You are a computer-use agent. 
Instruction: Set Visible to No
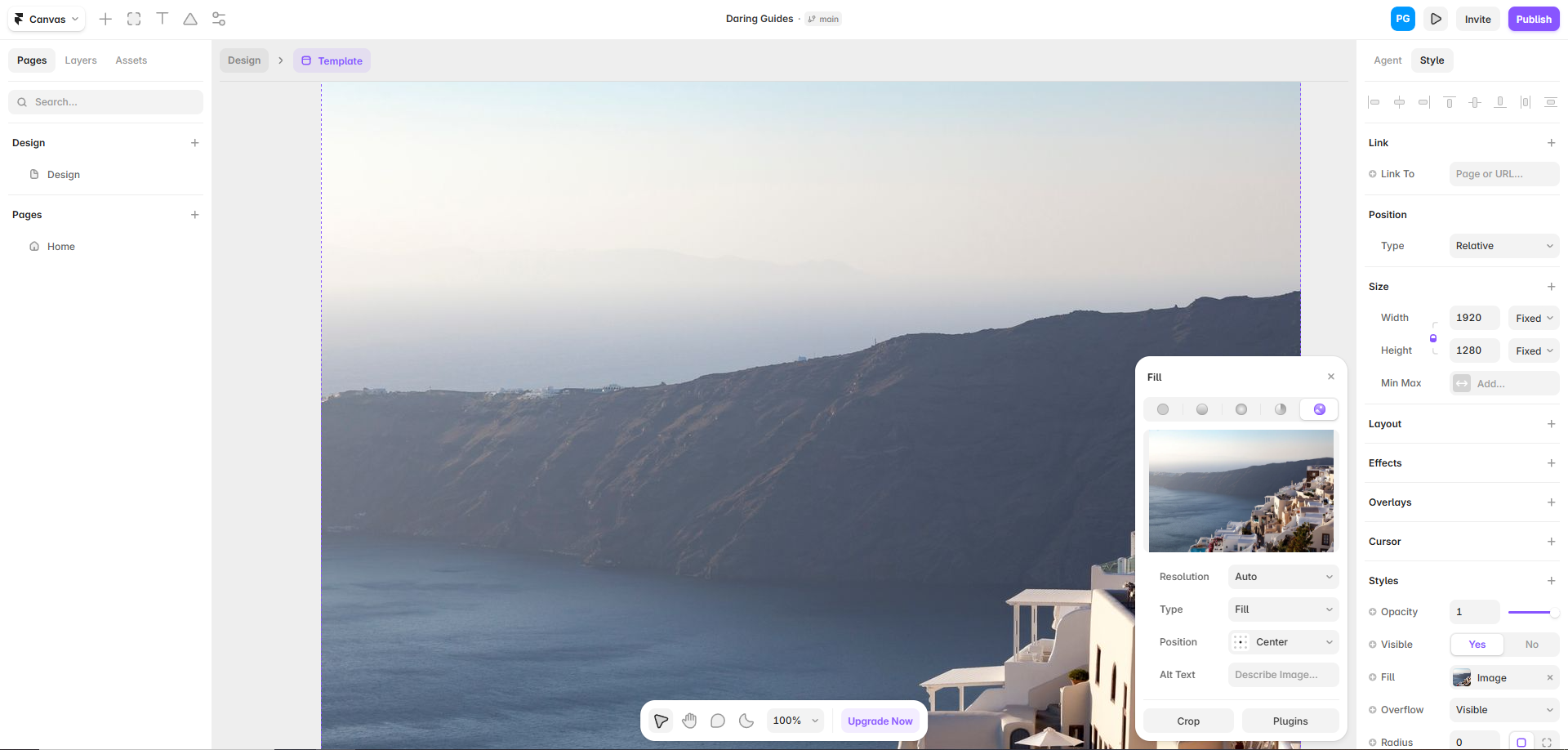tap(1532, 645)
